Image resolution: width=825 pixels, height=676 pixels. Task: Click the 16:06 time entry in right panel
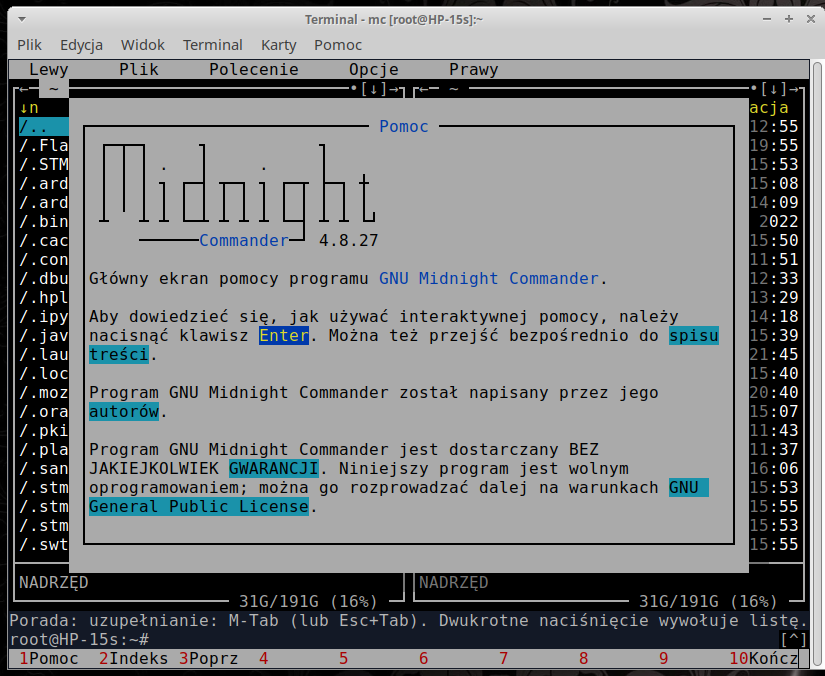pyautogui.click(x=773, y=468)
